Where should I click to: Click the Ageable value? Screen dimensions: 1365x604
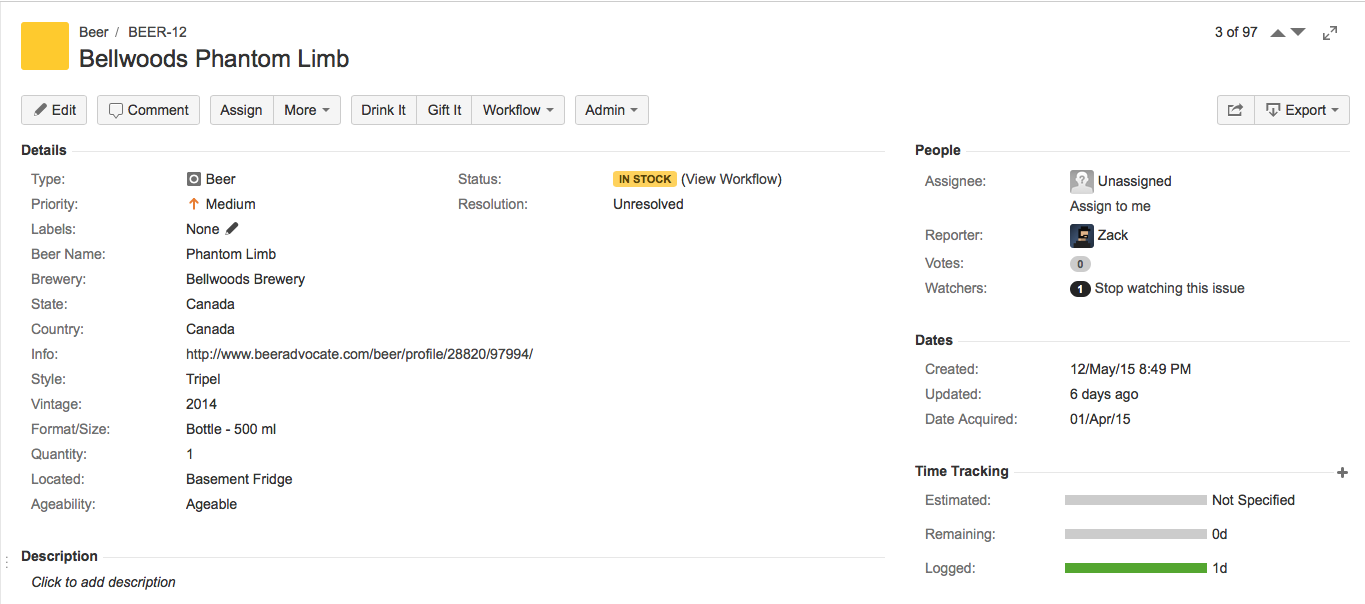pyautogui.click(x=211, y=504)
